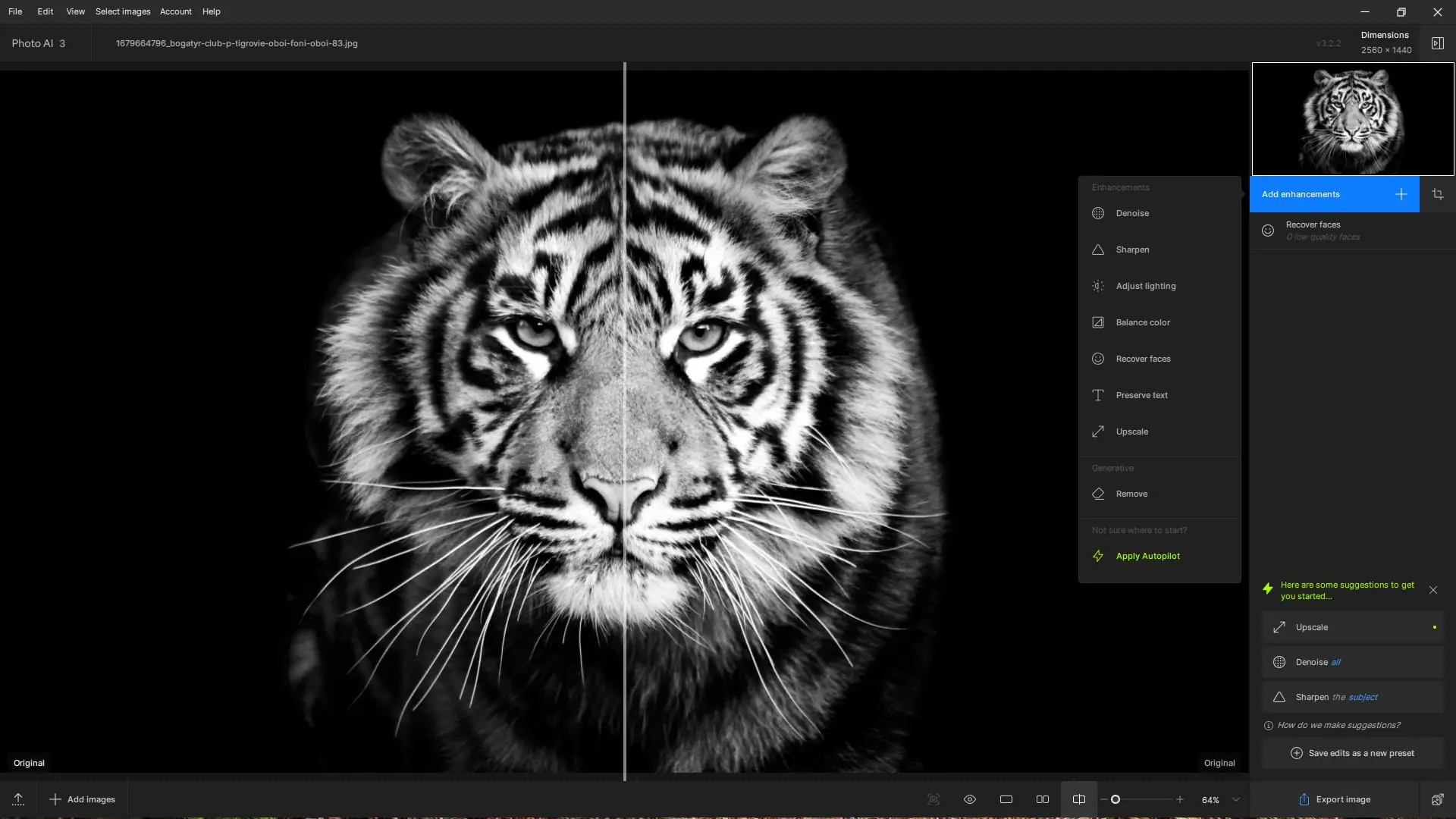Toggle the right panel collapse icon

click(x=1437, y=43)
